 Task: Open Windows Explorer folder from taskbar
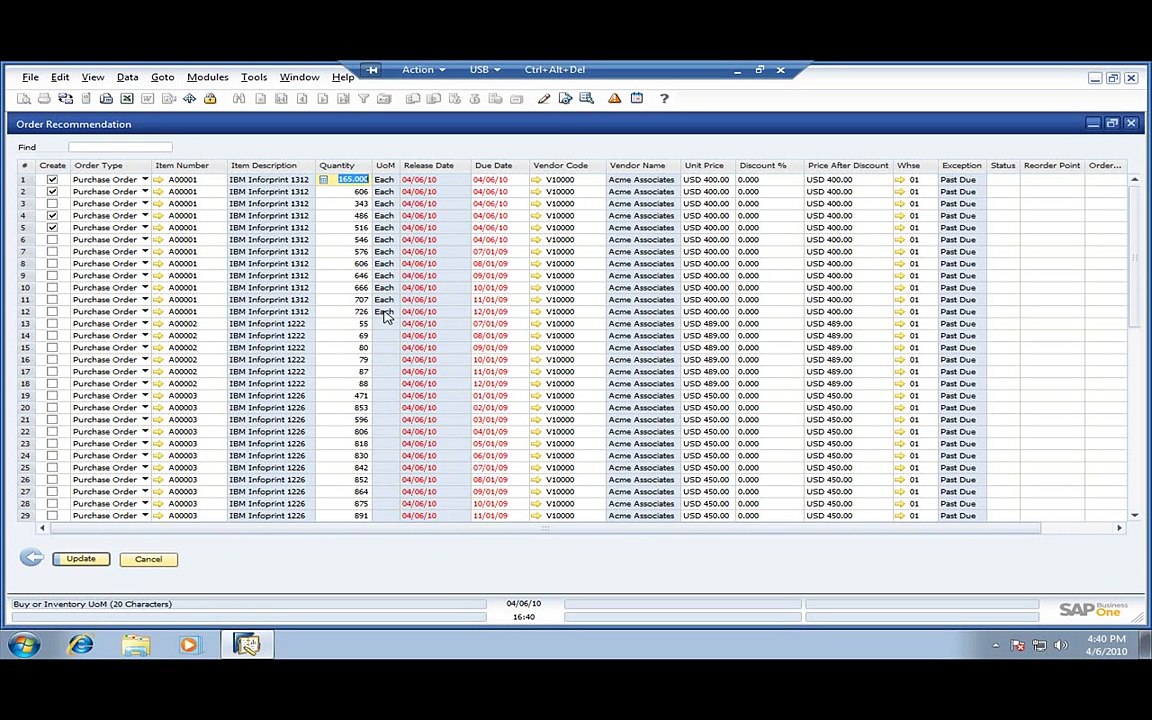136,644
